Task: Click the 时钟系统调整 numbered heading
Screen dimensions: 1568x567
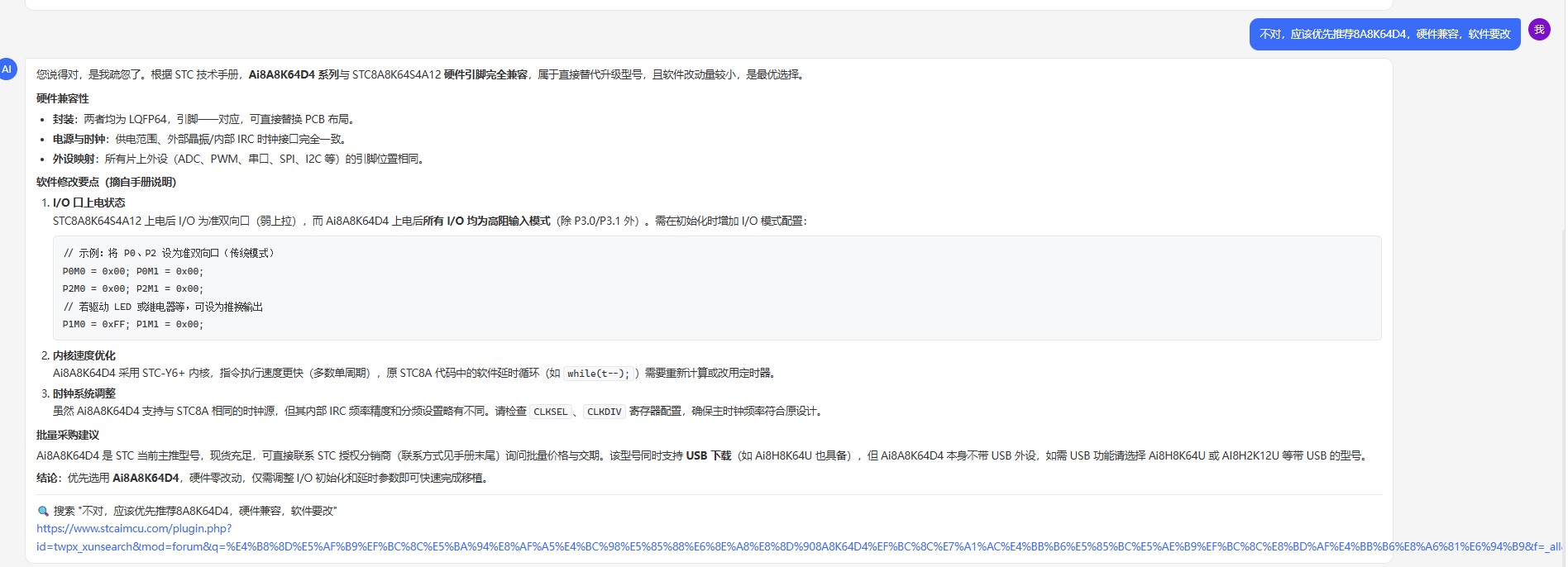Action: [84, 393]
